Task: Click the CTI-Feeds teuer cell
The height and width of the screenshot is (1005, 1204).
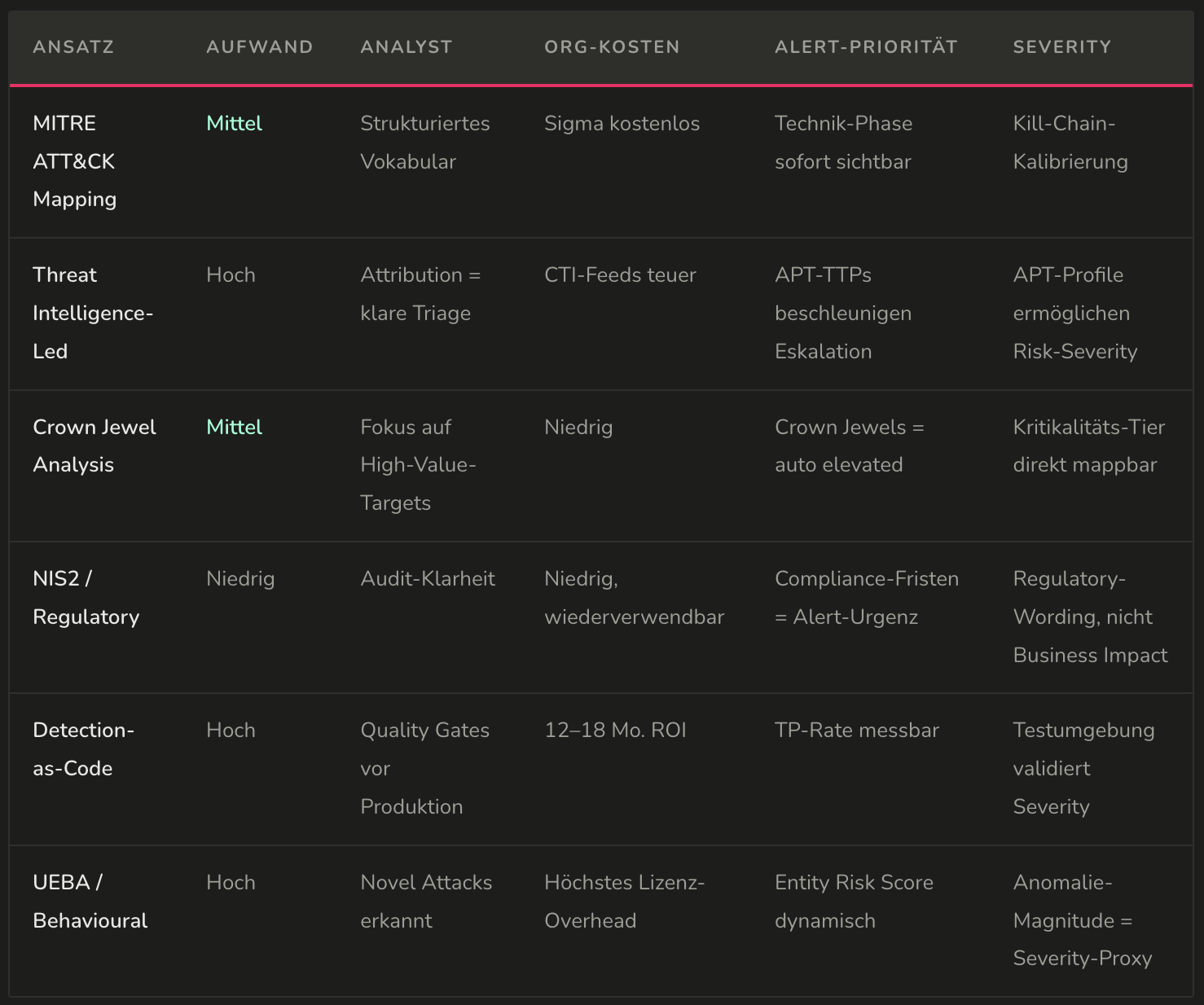Action: (620, 275)
